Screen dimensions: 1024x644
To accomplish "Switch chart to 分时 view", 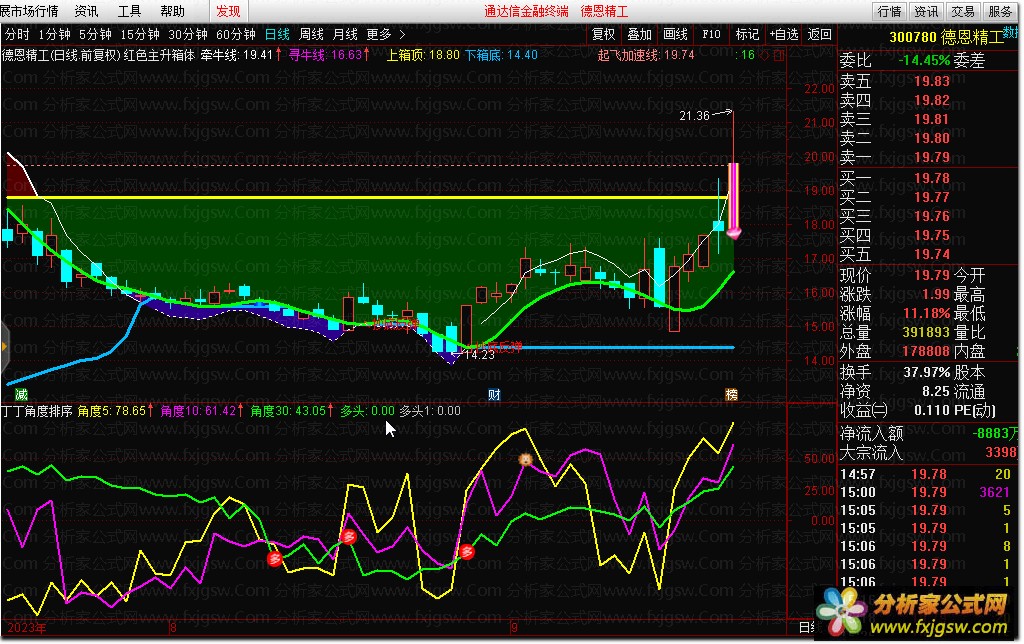I will click(17, 35).
